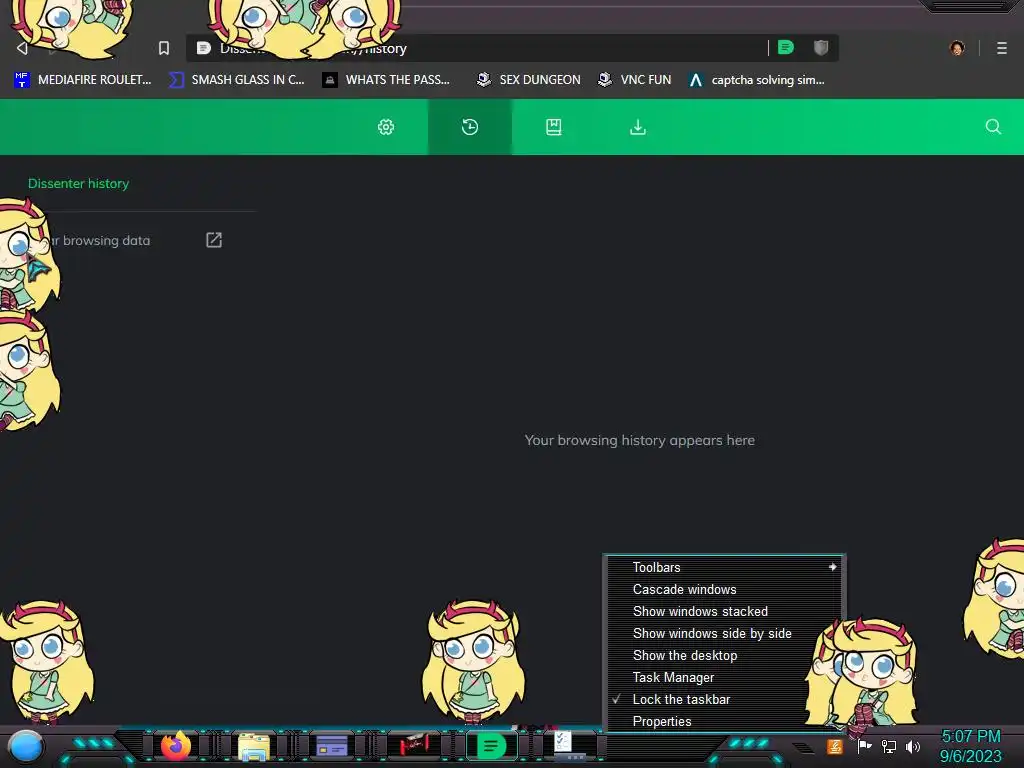Open the purple window taskbar icon
Image resolution: width=1024 pixels, height=768 pixels.
tap(332, 746)
